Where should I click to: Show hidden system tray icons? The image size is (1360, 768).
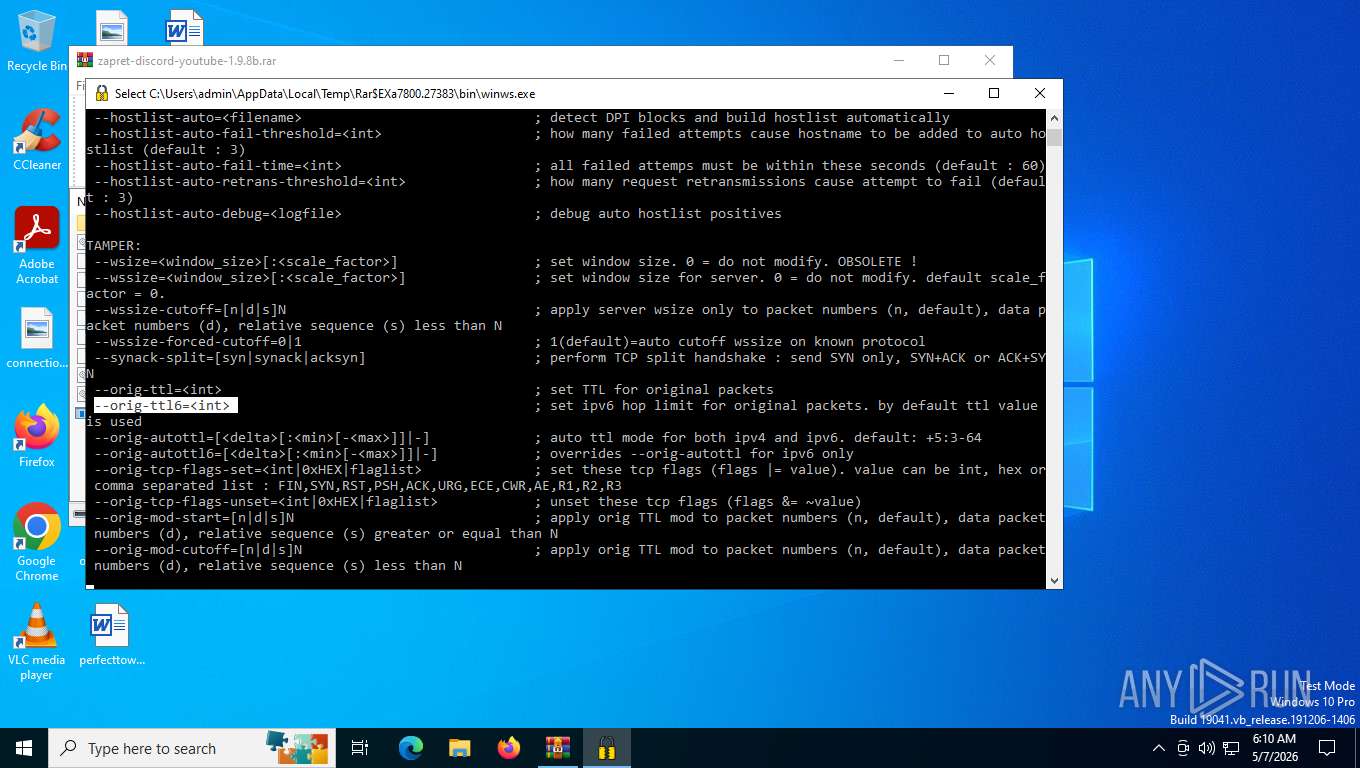tap(1159, 748)
